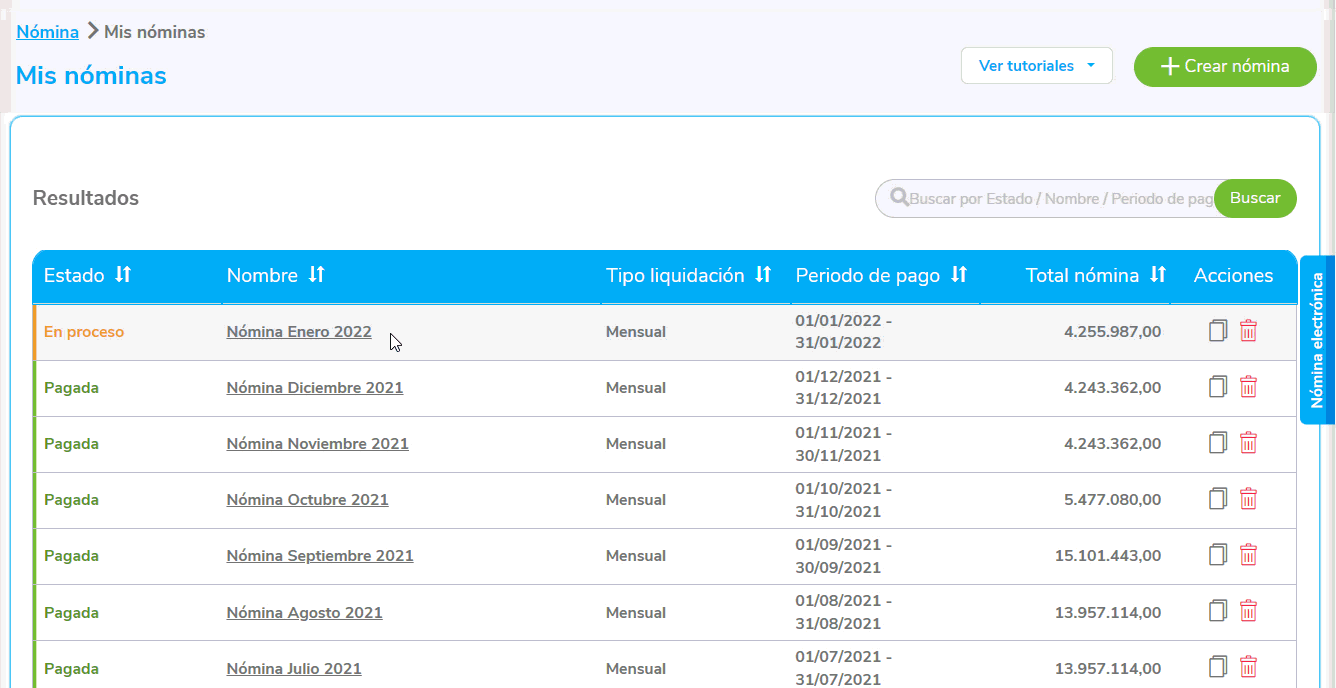The image size is (1336, 688).
Task: Sort by Periodo de pago column
Action: (958, 275)
